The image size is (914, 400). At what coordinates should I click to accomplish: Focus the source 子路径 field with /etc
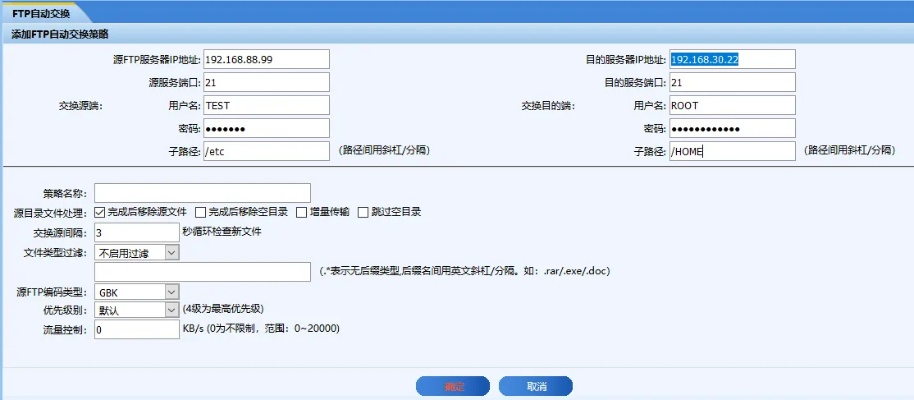click(x=266, y=151)
